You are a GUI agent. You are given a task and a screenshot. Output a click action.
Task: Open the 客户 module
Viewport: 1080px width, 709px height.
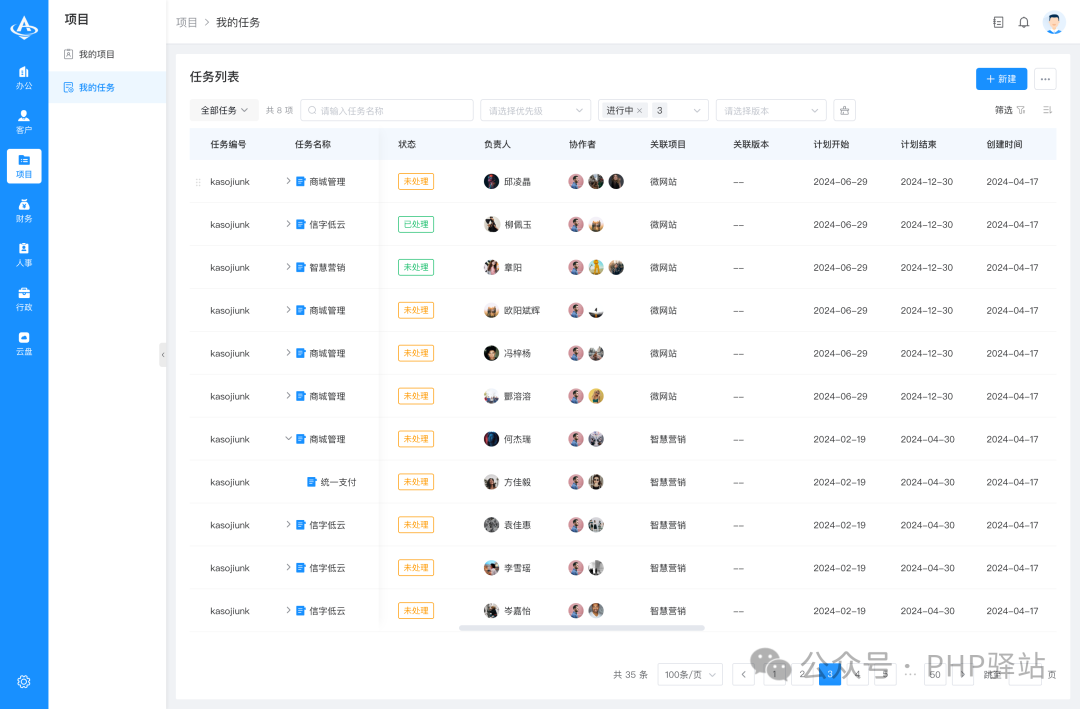click(24, 122)
